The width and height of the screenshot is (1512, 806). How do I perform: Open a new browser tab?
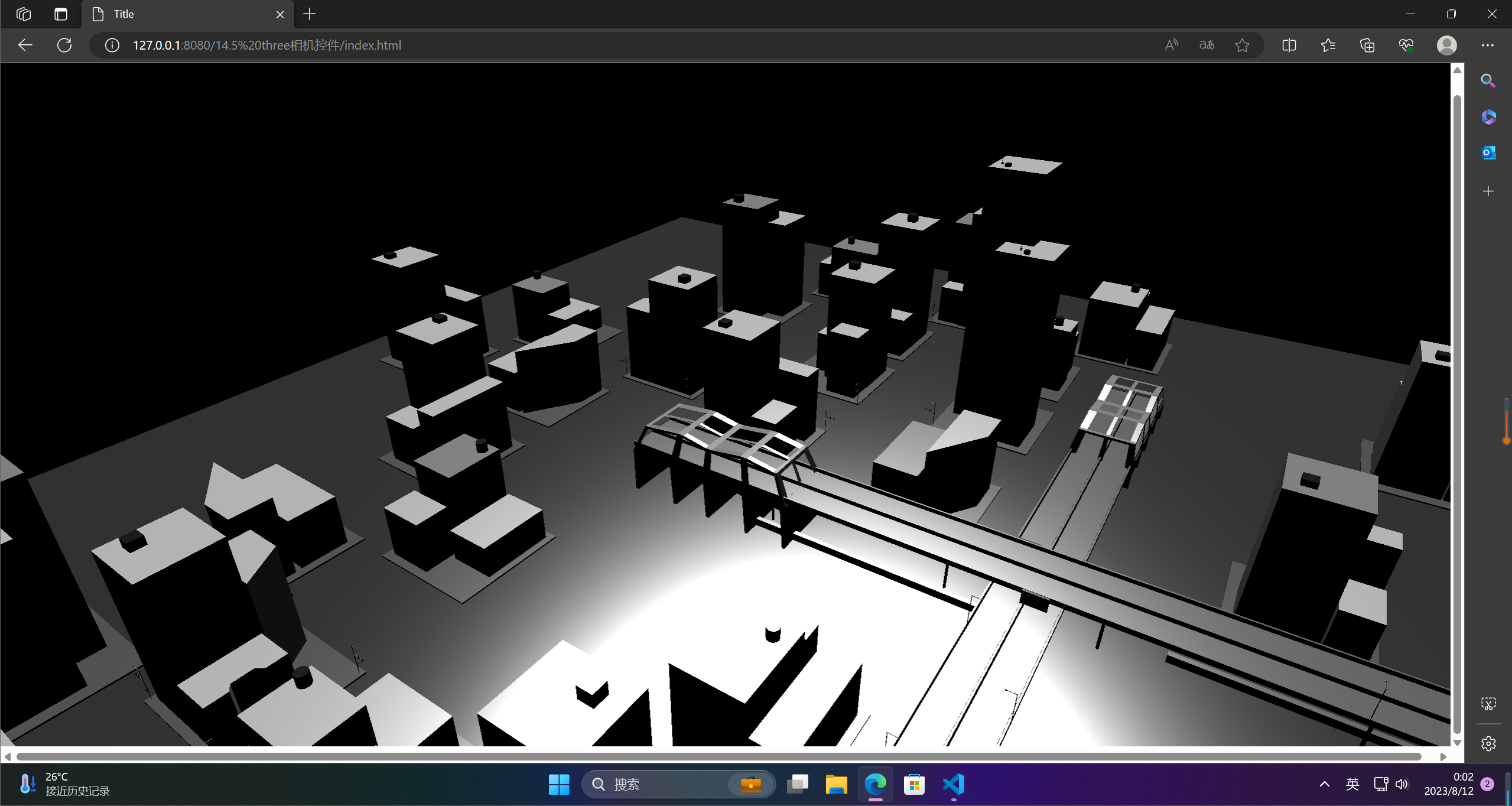click(x=310, y=14)
